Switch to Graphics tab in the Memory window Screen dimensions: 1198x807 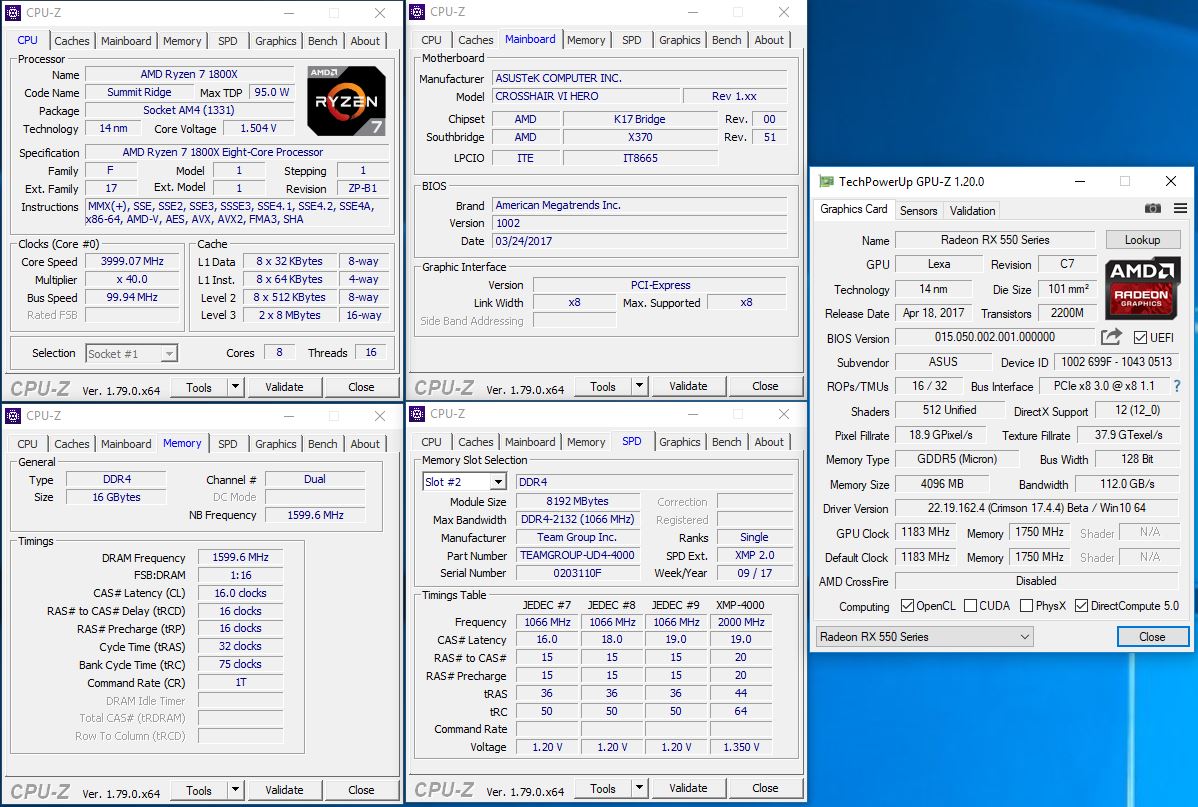coord(276,444)
